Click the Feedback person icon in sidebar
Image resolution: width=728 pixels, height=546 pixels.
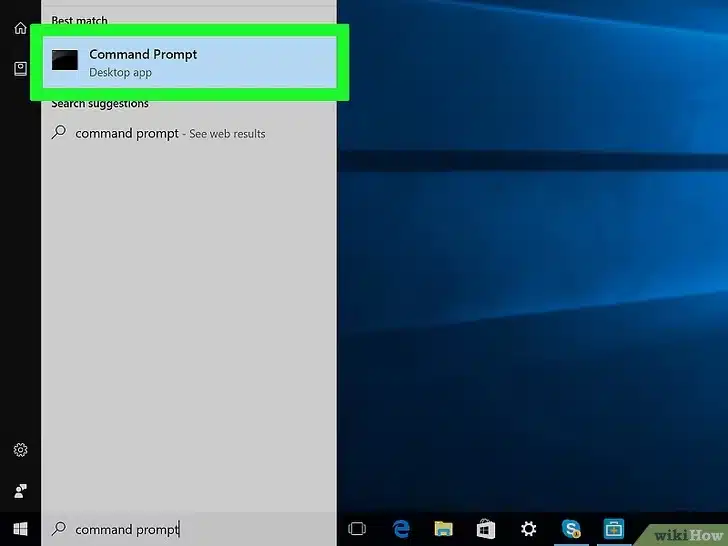click(x=20, y=491)
